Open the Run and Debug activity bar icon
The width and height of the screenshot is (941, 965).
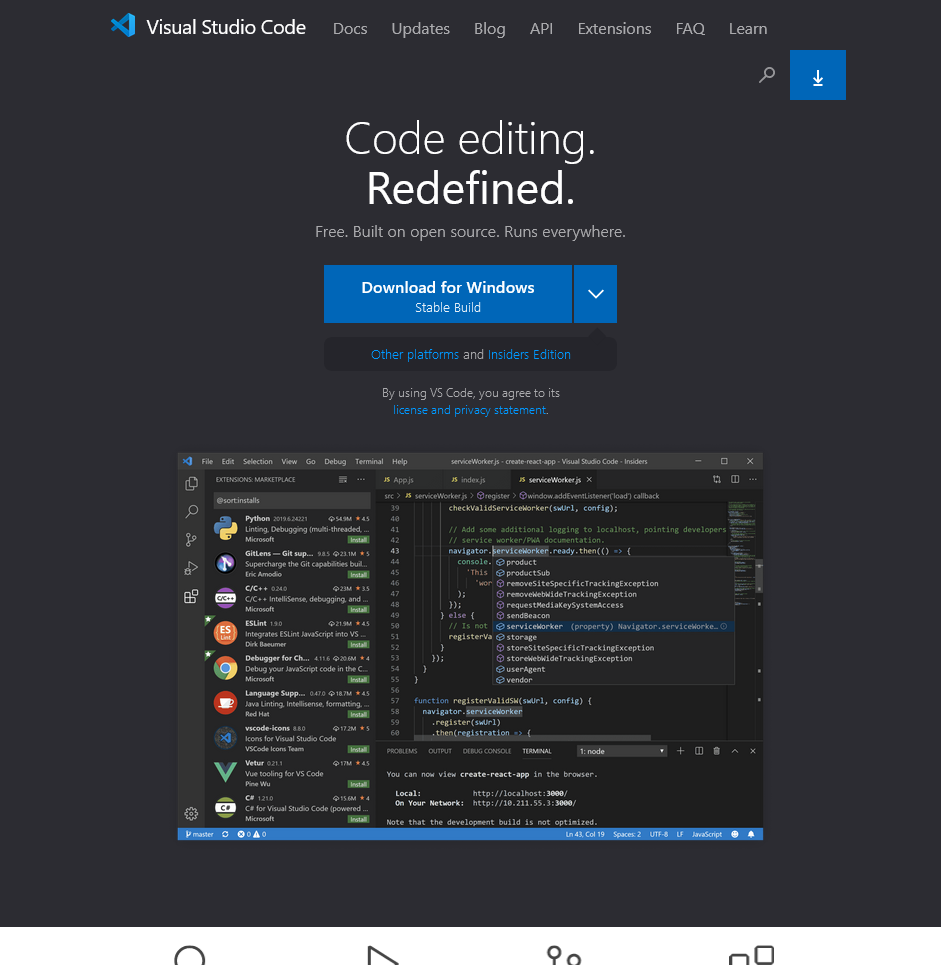pyautogui.click(x=191, y=568)
